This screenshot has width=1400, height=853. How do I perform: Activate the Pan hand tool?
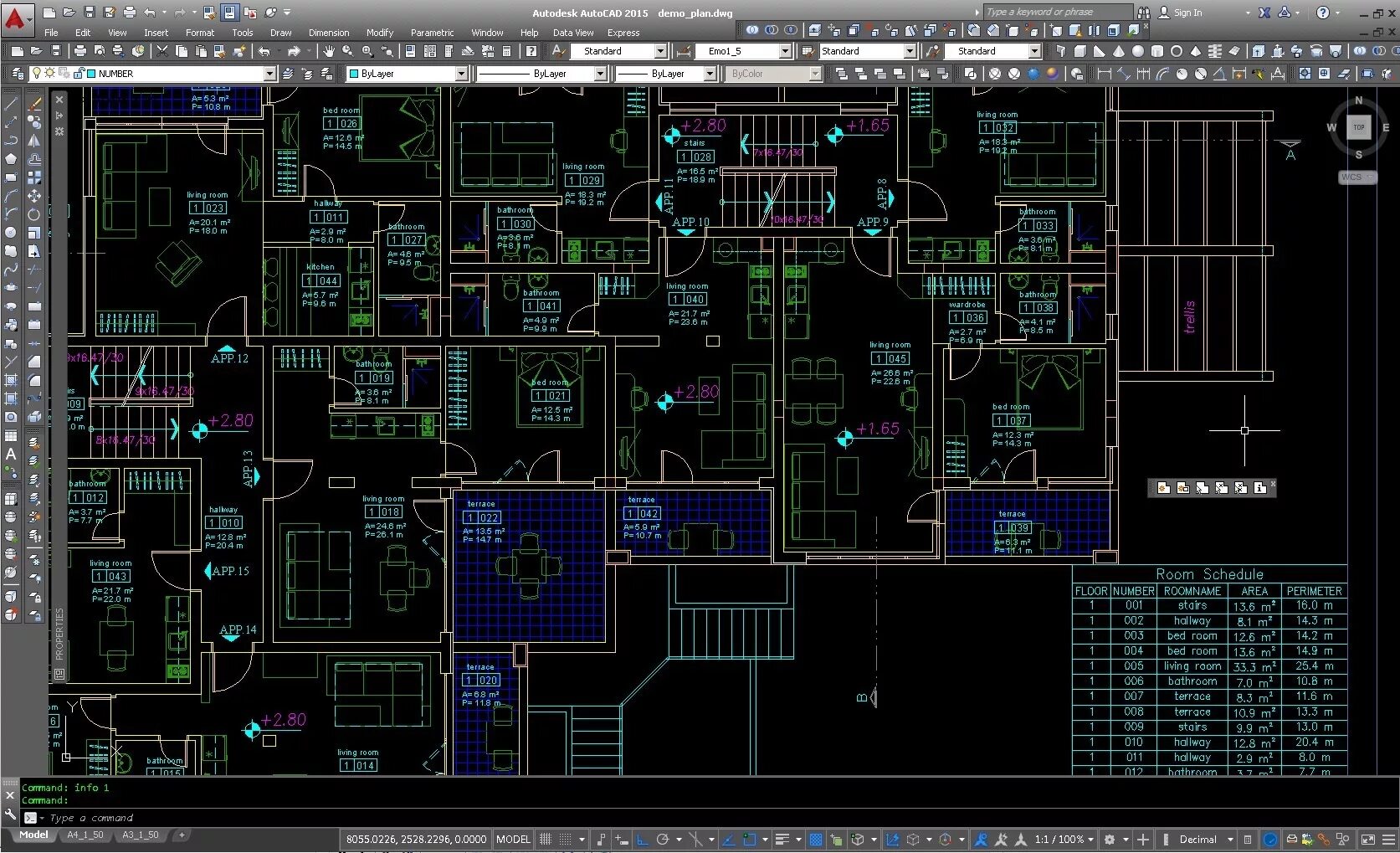pos(329,51)
